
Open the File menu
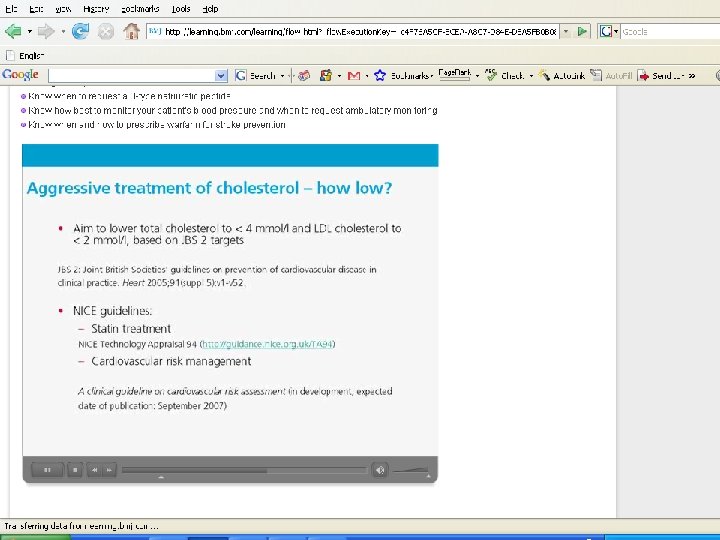(x=11, y=9)
